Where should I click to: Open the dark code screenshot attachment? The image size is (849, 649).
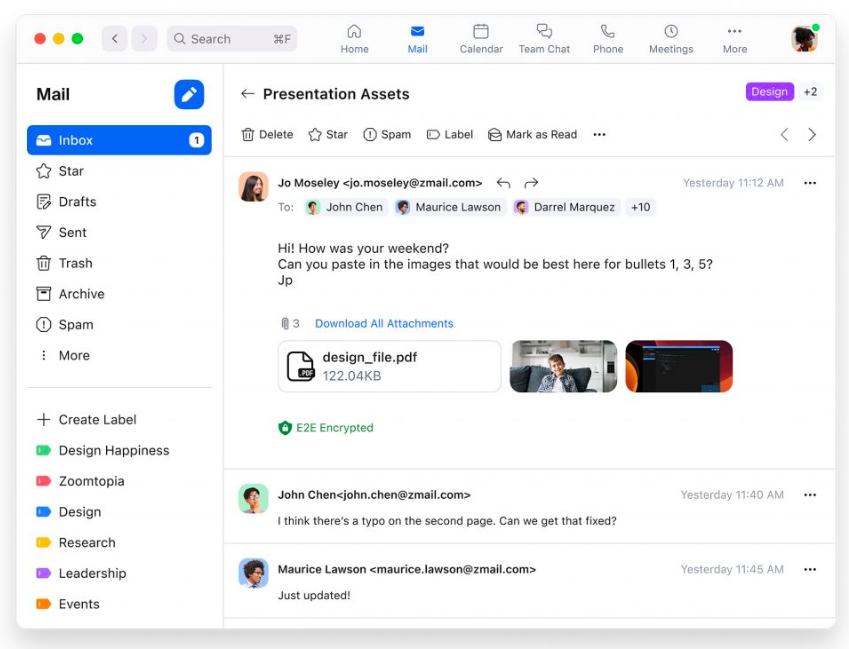click(679, 366)
